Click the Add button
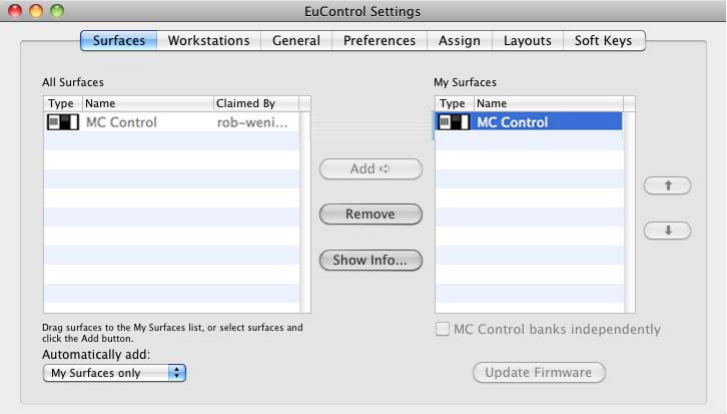The width and height of the screenshot is (727, 414). (x=370, y=169)
